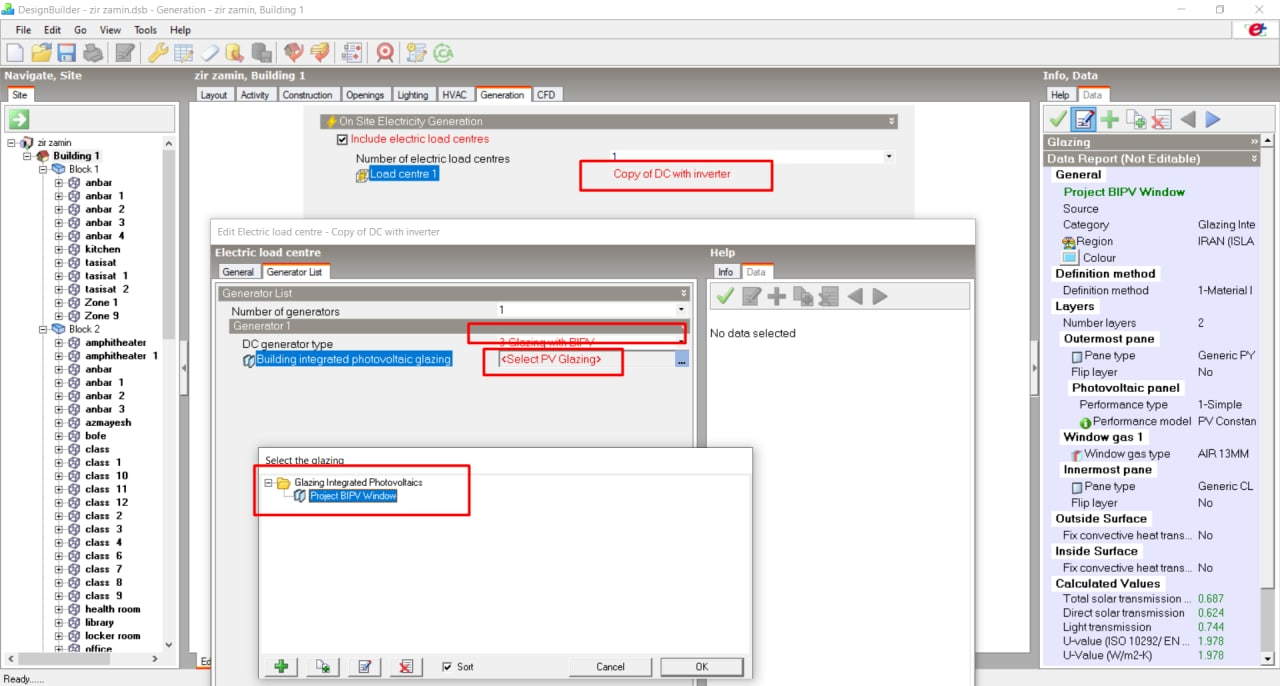Screen dimensions: 1280x686
Task: Click the blue forward arrow in Info Data panel
Action: (1213, 120)
